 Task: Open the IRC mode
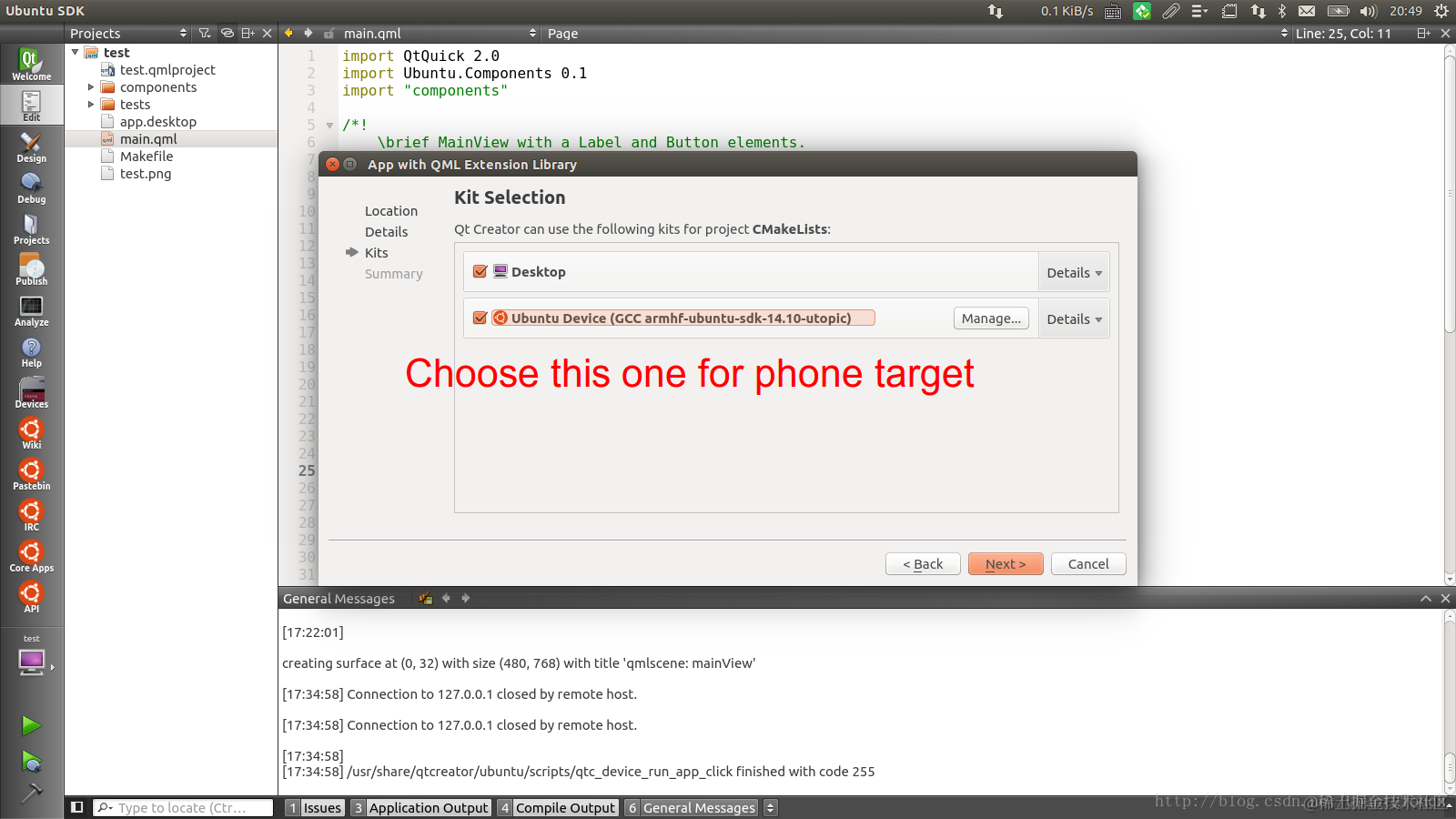31,515
